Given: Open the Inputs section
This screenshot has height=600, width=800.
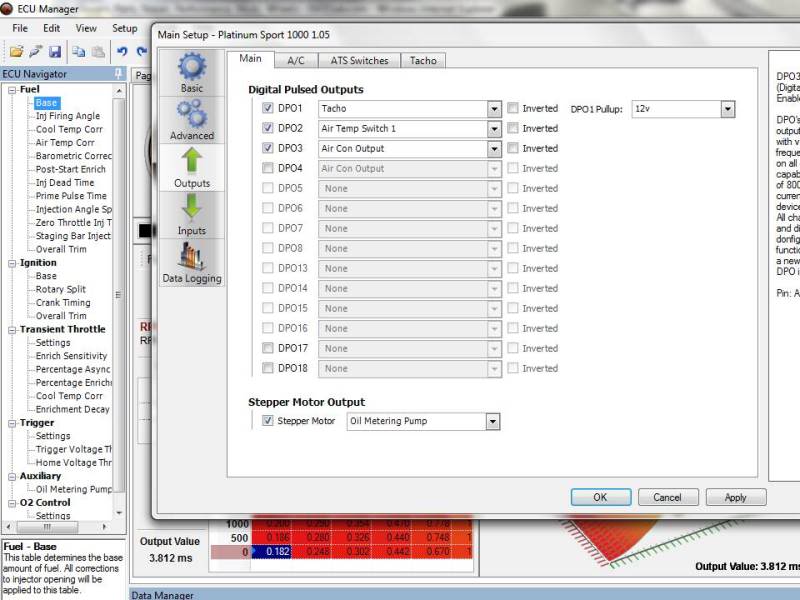Looking at the screenshot, I should click(192, 215).
